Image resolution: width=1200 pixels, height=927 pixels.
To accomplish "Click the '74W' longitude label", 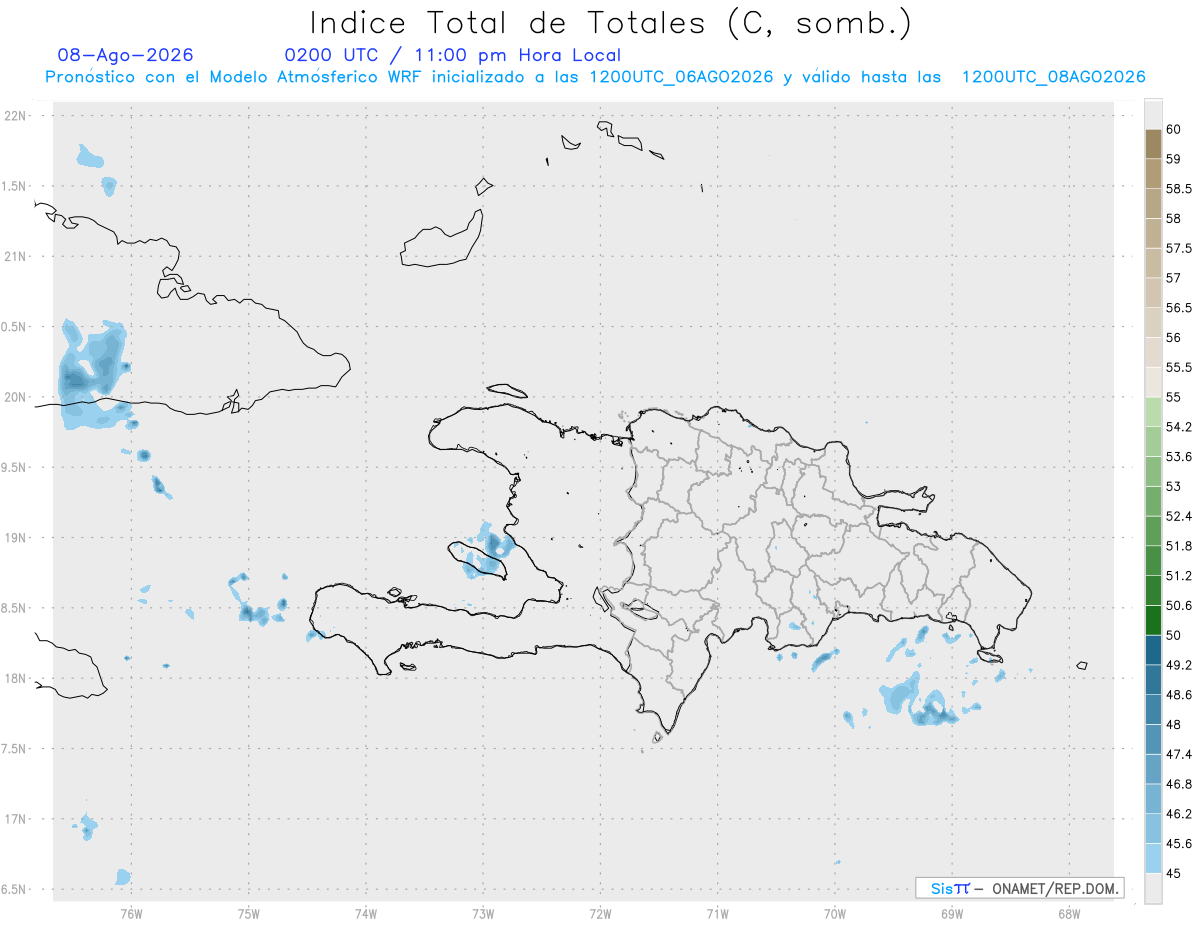I will (x=366, y=913).
